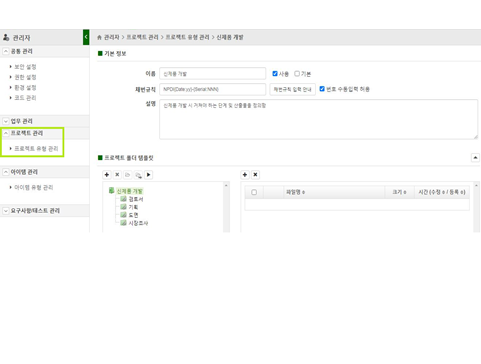Toggle the 사용 checkbox
This screenshot has width=481, height=364.
click(275, 74)
